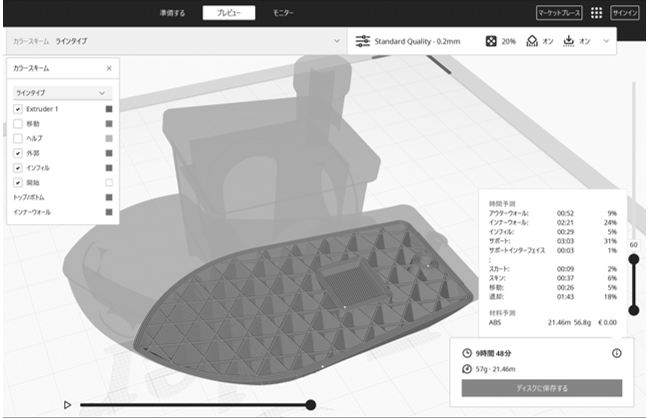The width and height of the screenshot is (649, 419).
Task: Click the インナーウォール time value 02:21
Action: coord(565,222)
